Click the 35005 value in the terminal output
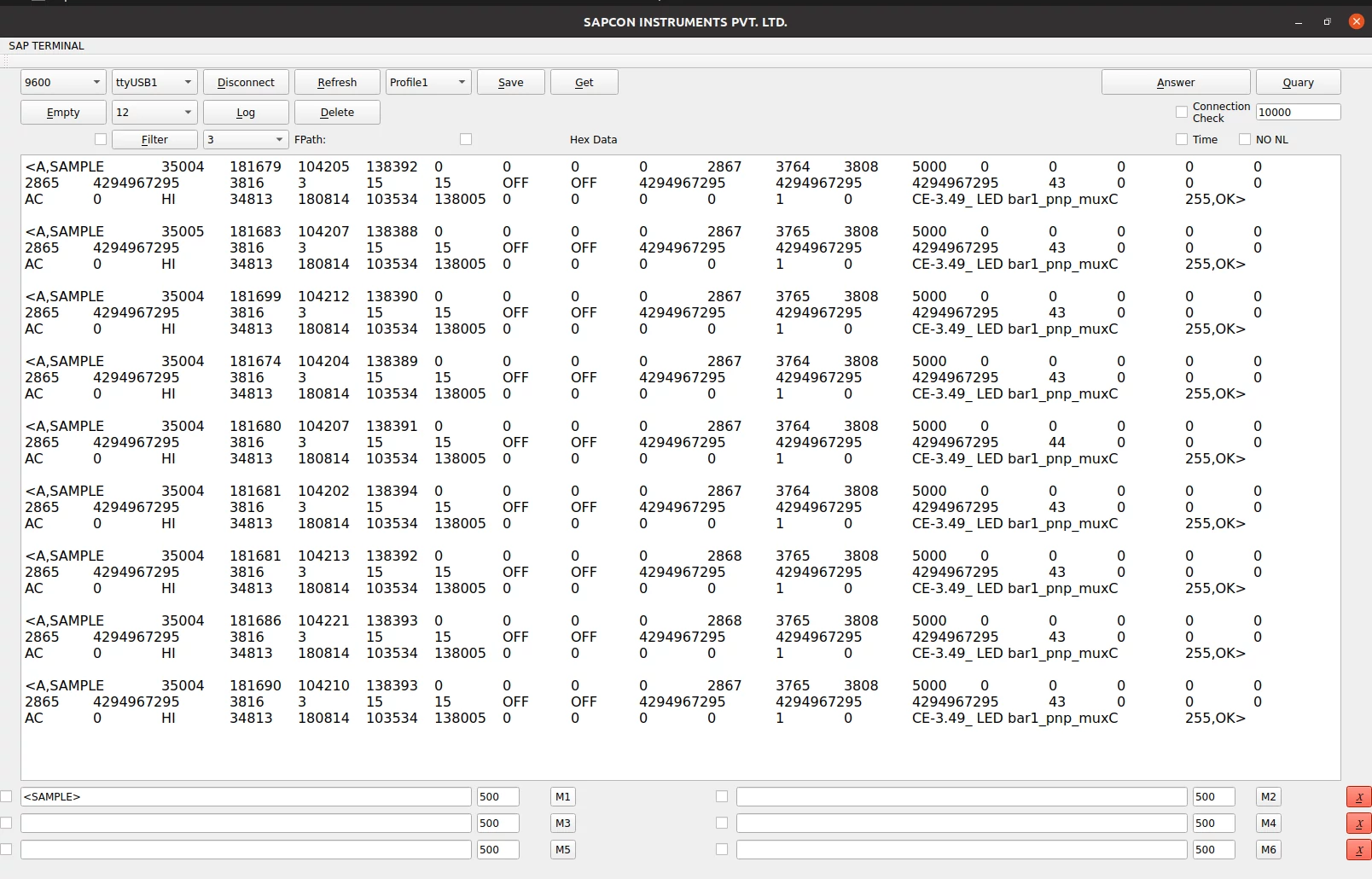The width and height of the screenshot is (1372, 879). [x=183, y=231]
